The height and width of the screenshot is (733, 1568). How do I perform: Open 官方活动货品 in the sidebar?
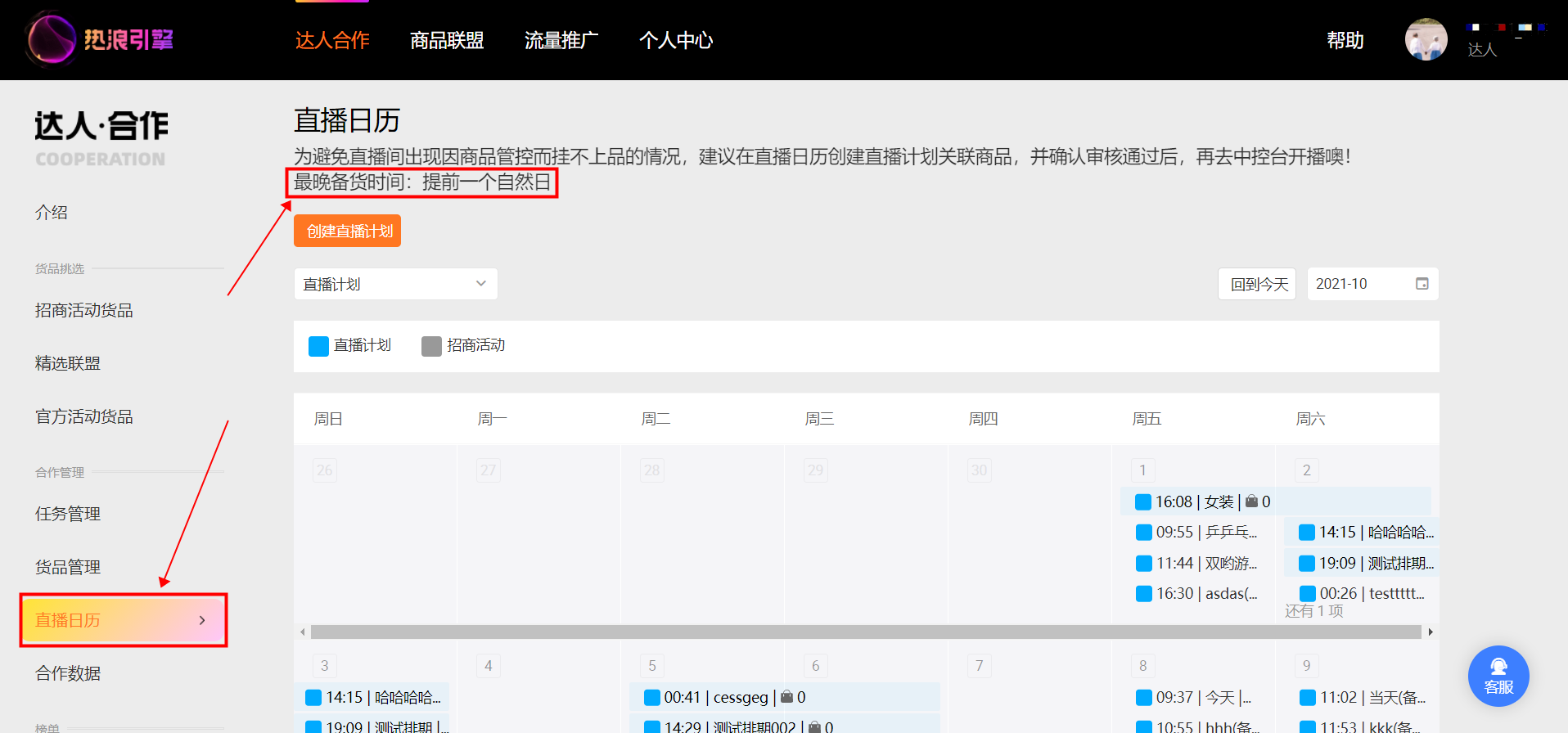(84, 417)
